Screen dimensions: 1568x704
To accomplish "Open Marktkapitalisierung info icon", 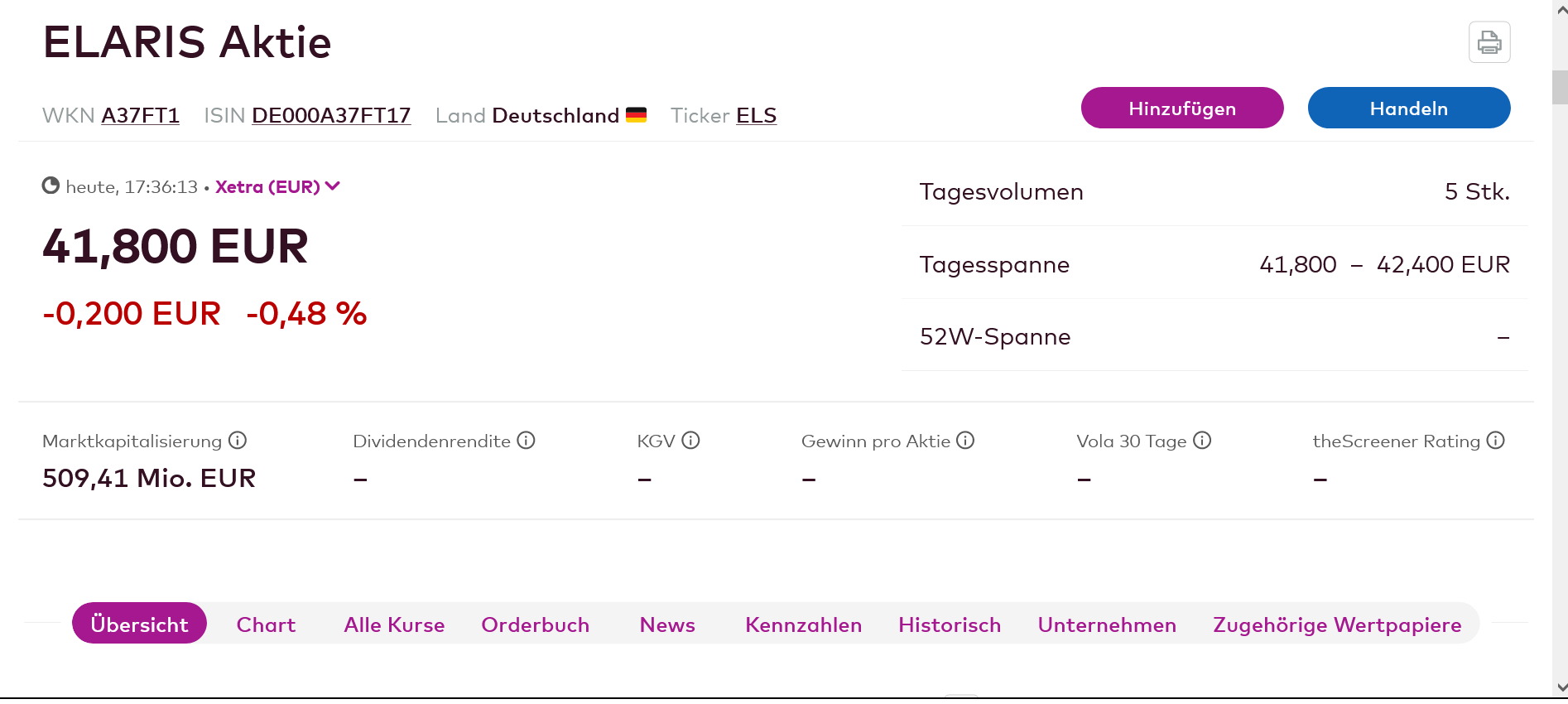I will tap(238, 441).
